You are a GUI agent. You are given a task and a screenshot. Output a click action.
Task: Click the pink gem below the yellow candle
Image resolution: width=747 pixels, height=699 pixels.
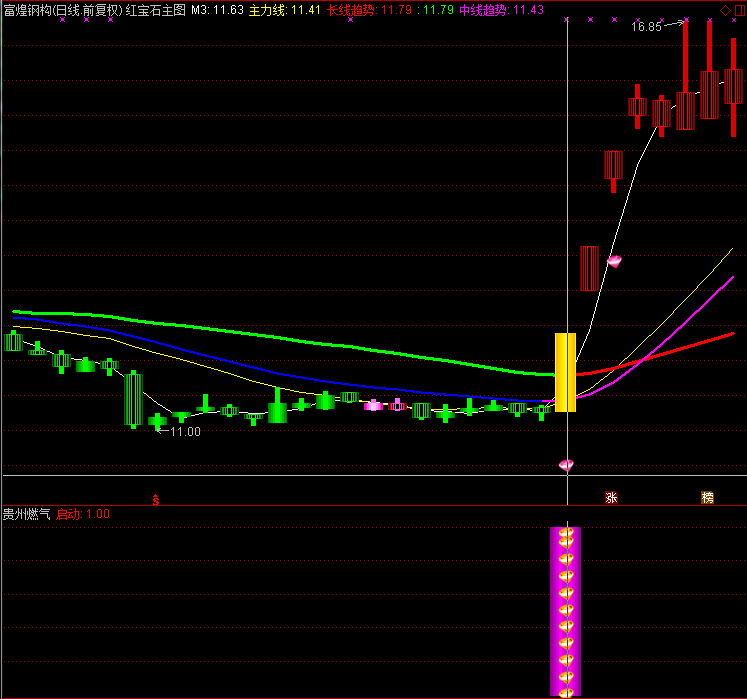566,464
